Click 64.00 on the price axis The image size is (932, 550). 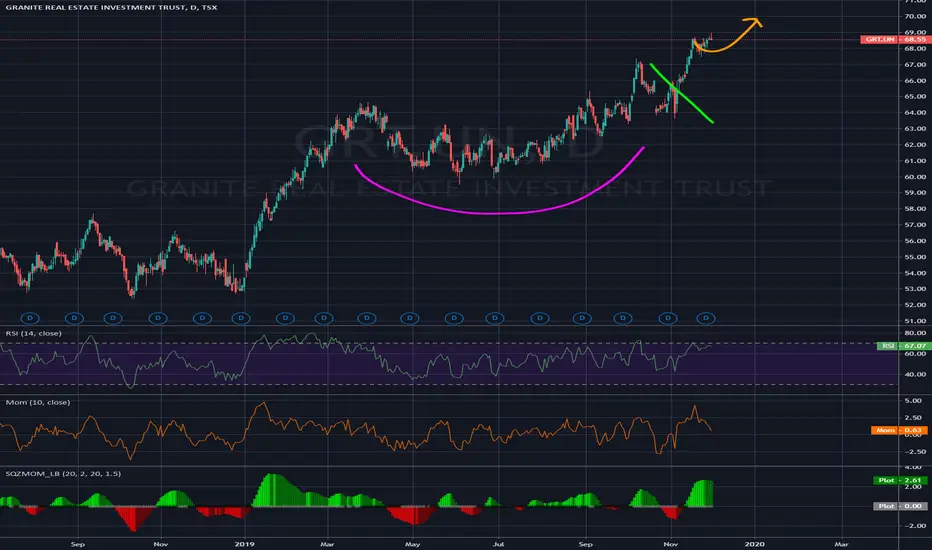tap(915, 112)
